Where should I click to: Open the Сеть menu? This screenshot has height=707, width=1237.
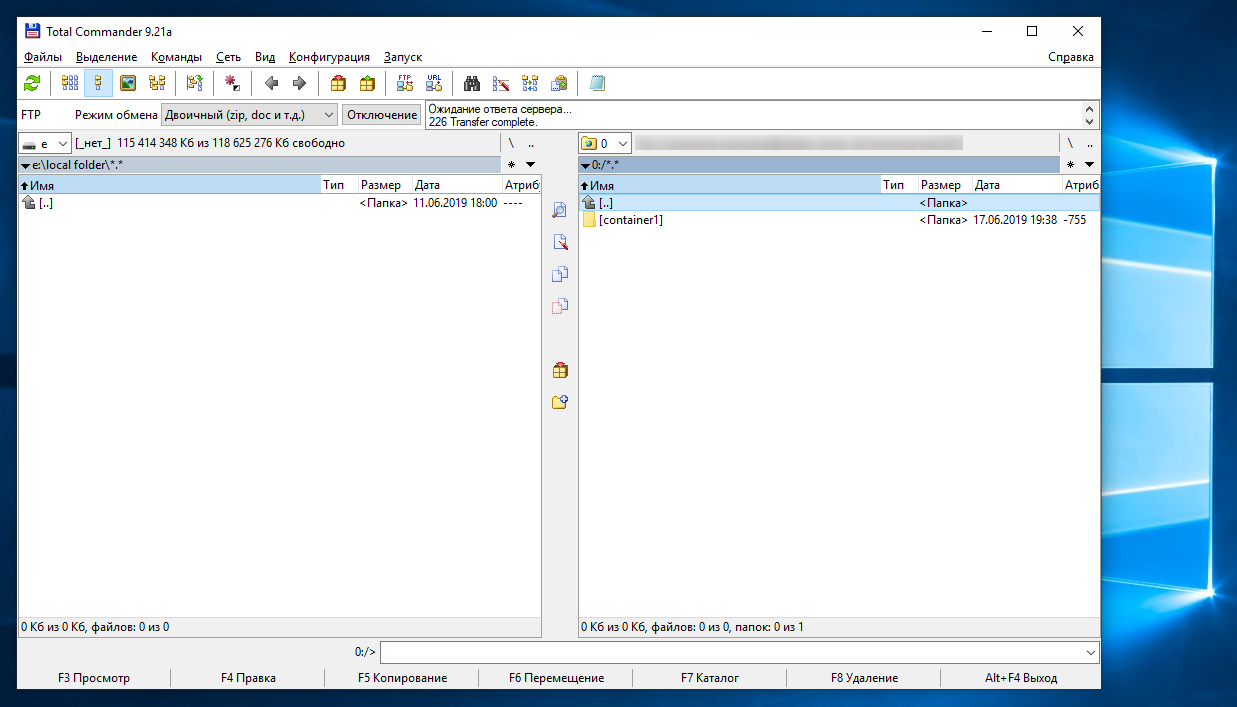coord(228,57)
